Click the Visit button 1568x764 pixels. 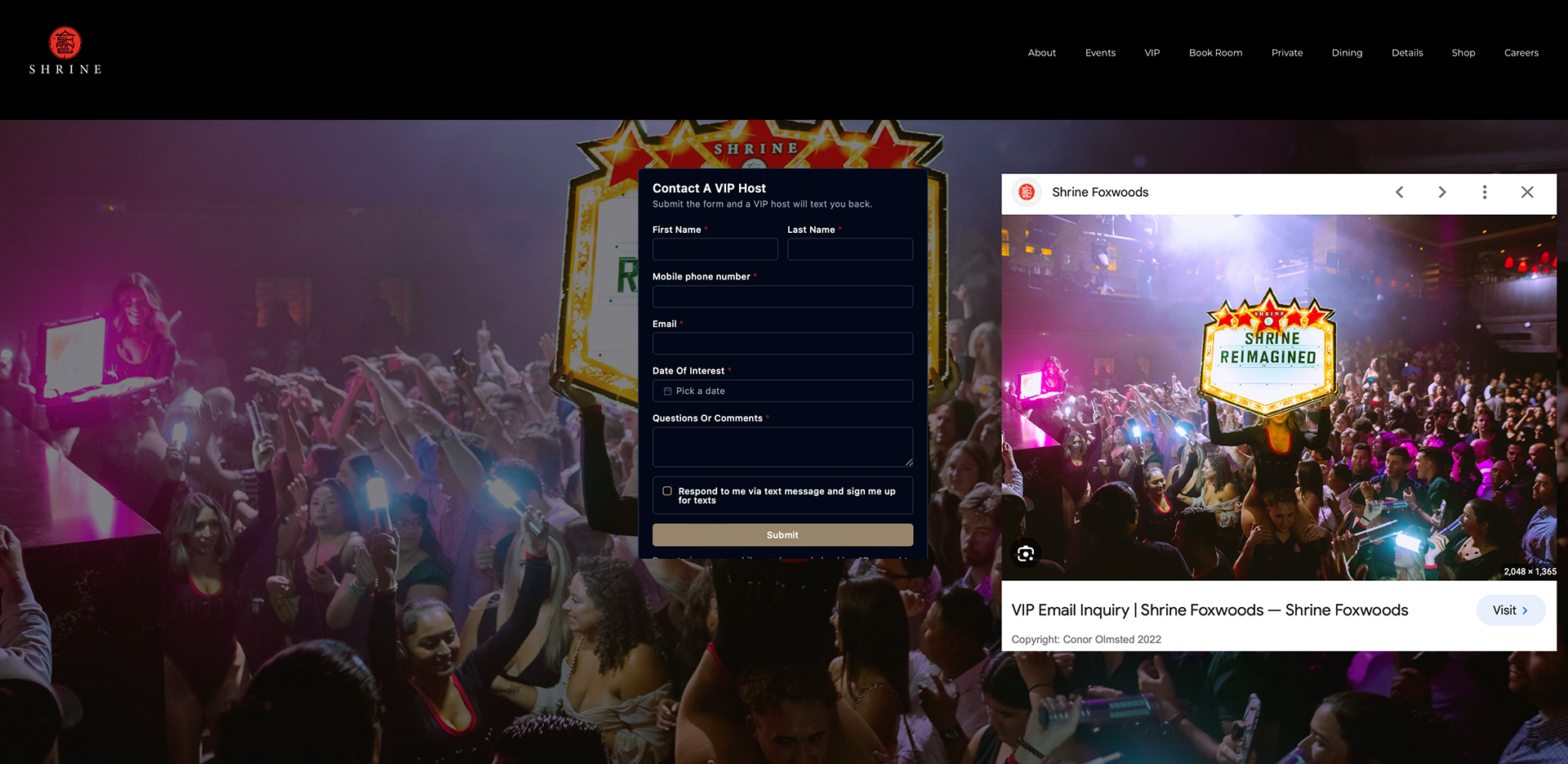[1511, 610]
